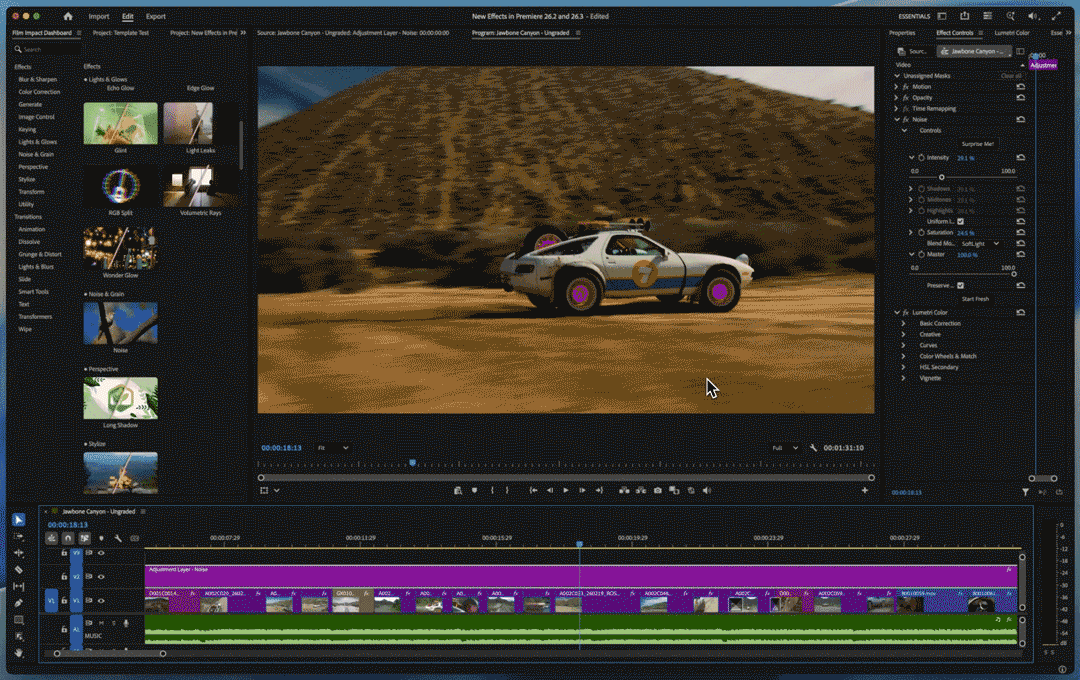Click the Master slider handle
The width and height of the screenshot is (1080, 680).
[1013, 274]
